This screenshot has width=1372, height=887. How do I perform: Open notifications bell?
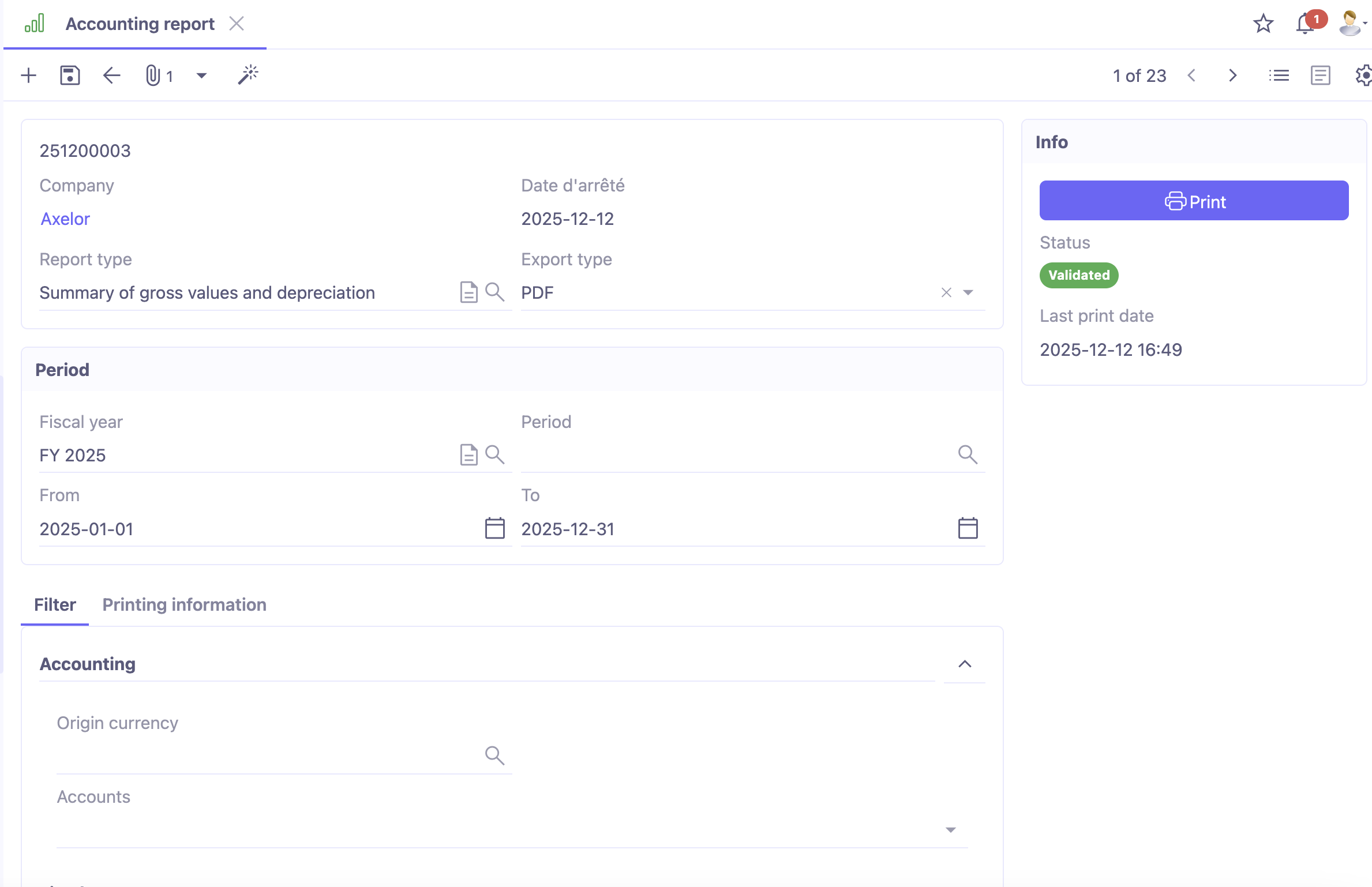(1306, 24)
